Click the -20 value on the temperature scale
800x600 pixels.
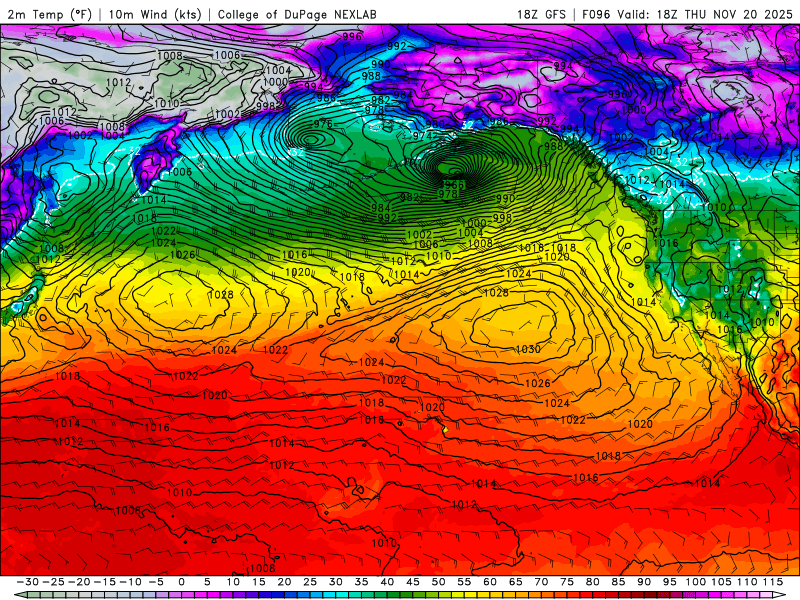point(79,582)
